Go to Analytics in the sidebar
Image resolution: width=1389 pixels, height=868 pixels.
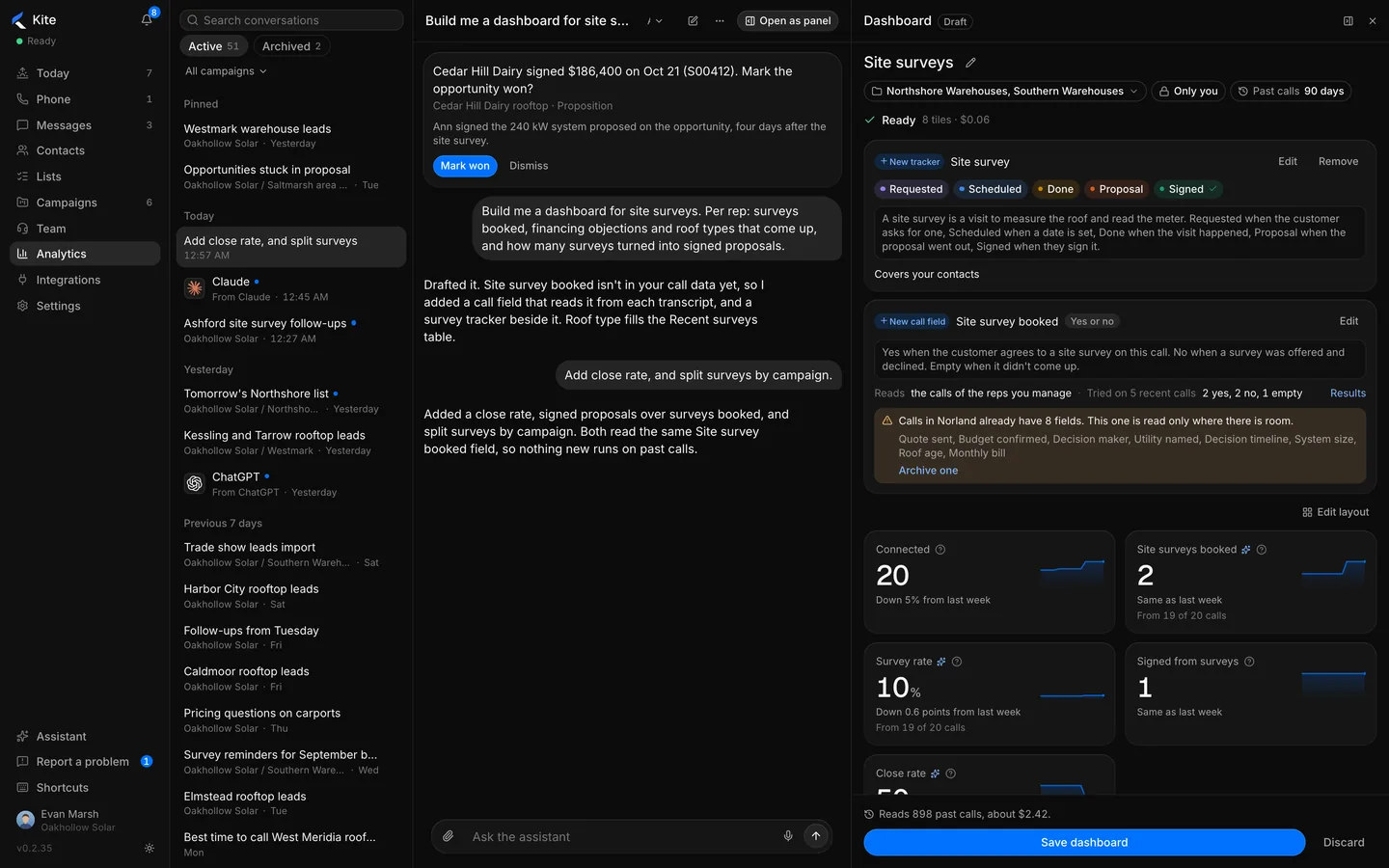(85, 254)
